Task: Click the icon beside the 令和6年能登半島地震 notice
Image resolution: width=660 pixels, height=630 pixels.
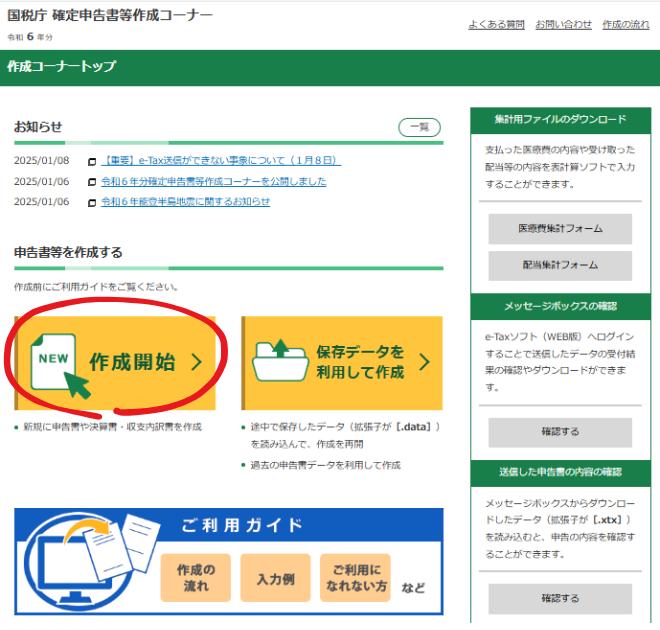Action: [x=92, y=202]
